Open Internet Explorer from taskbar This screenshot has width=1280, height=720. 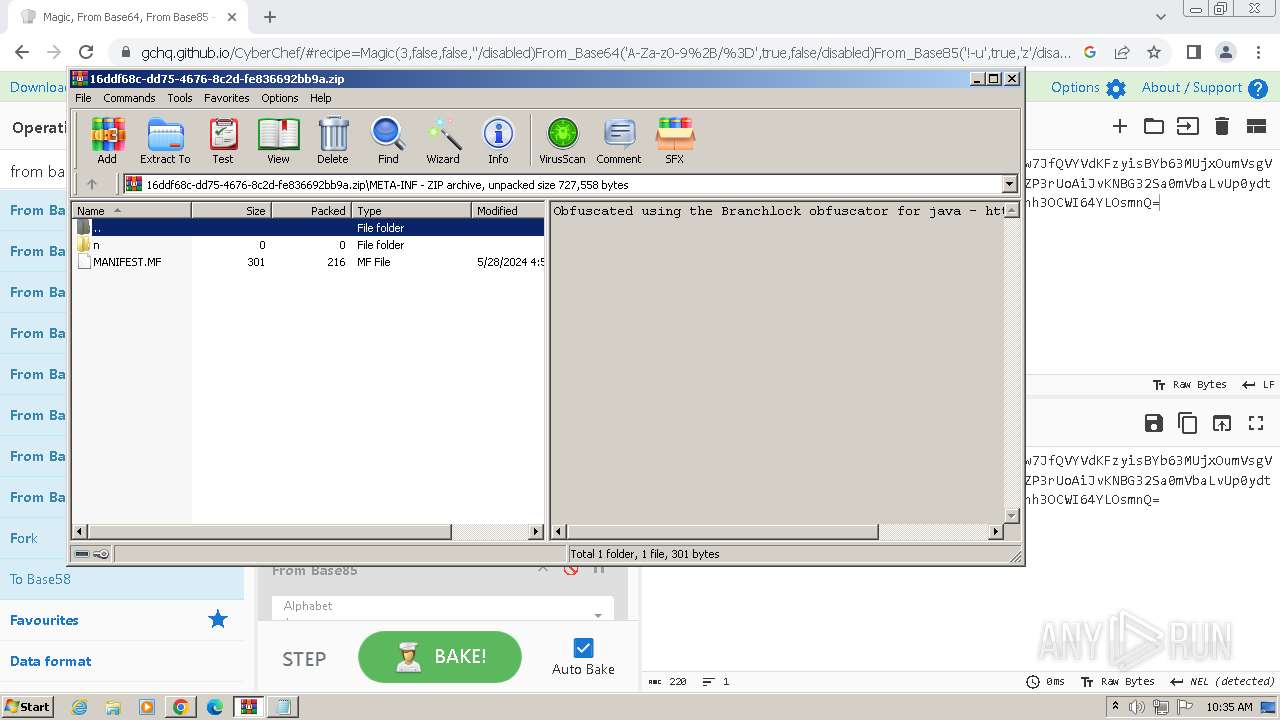79,707
